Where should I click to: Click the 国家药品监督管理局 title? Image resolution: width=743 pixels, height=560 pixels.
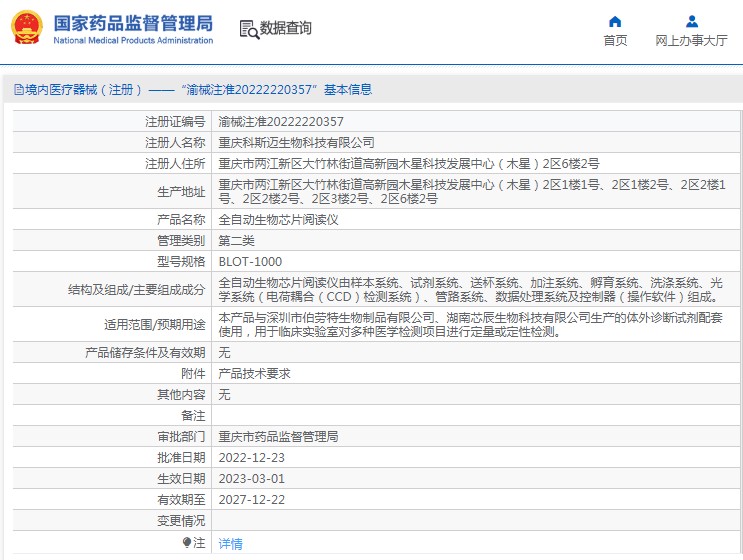tap(133, 23)
